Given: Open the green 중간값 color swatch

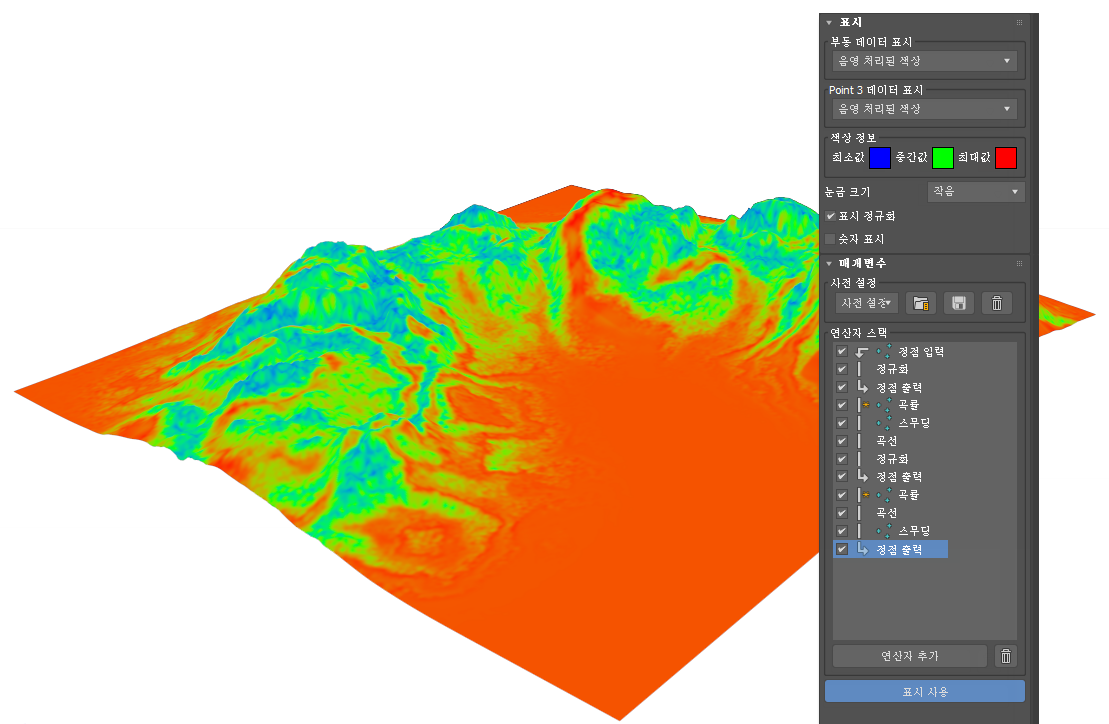Looking at the screenshot, I should tap(943, 158).
